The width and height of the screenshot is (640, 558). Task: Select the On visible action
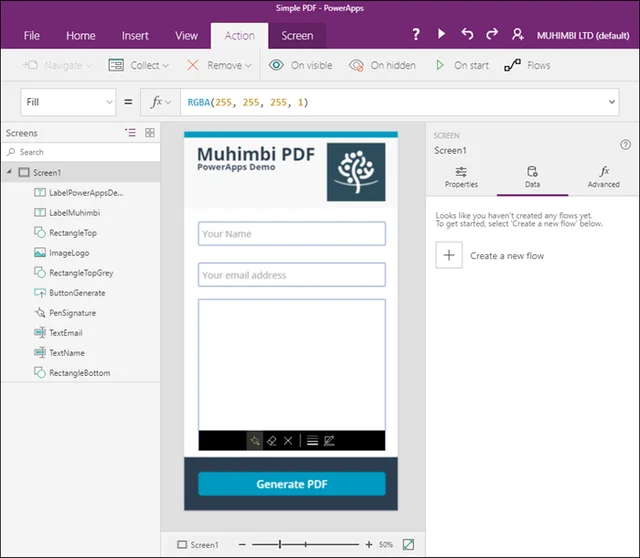300,65
